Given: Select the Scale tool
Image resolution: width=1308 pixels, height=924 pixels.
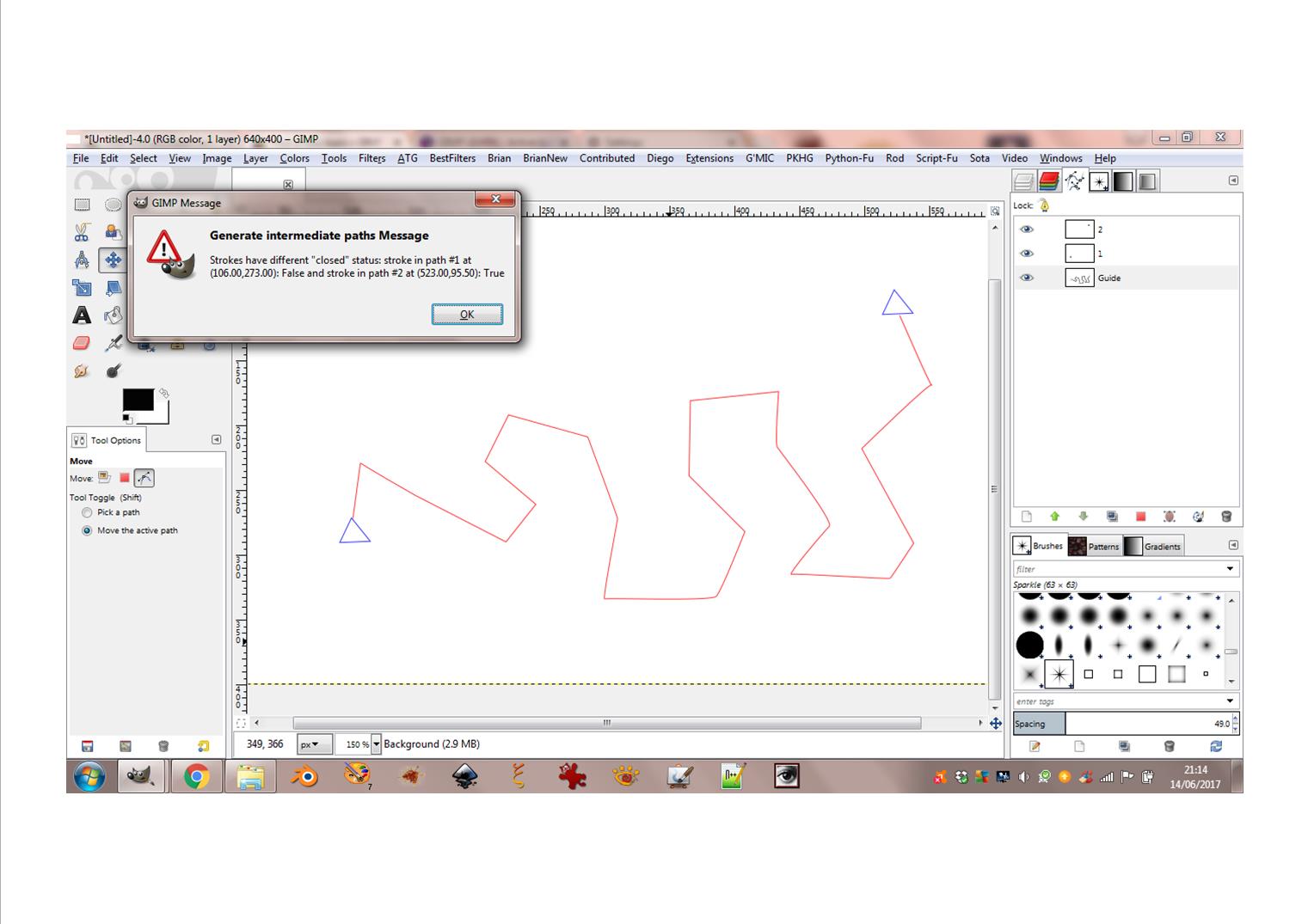Looking at the screenshot, I should point(82,287).
